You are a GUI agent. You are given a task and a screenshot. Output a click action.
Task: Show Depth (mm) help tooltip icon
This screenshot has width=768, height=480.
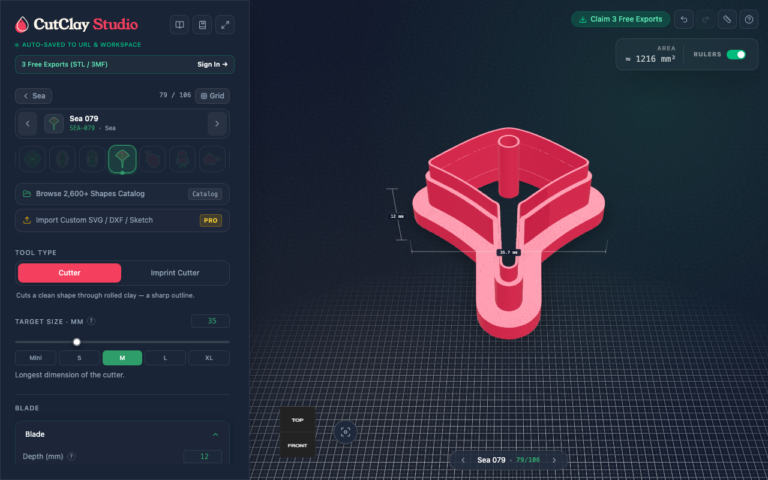coord(72,456)
